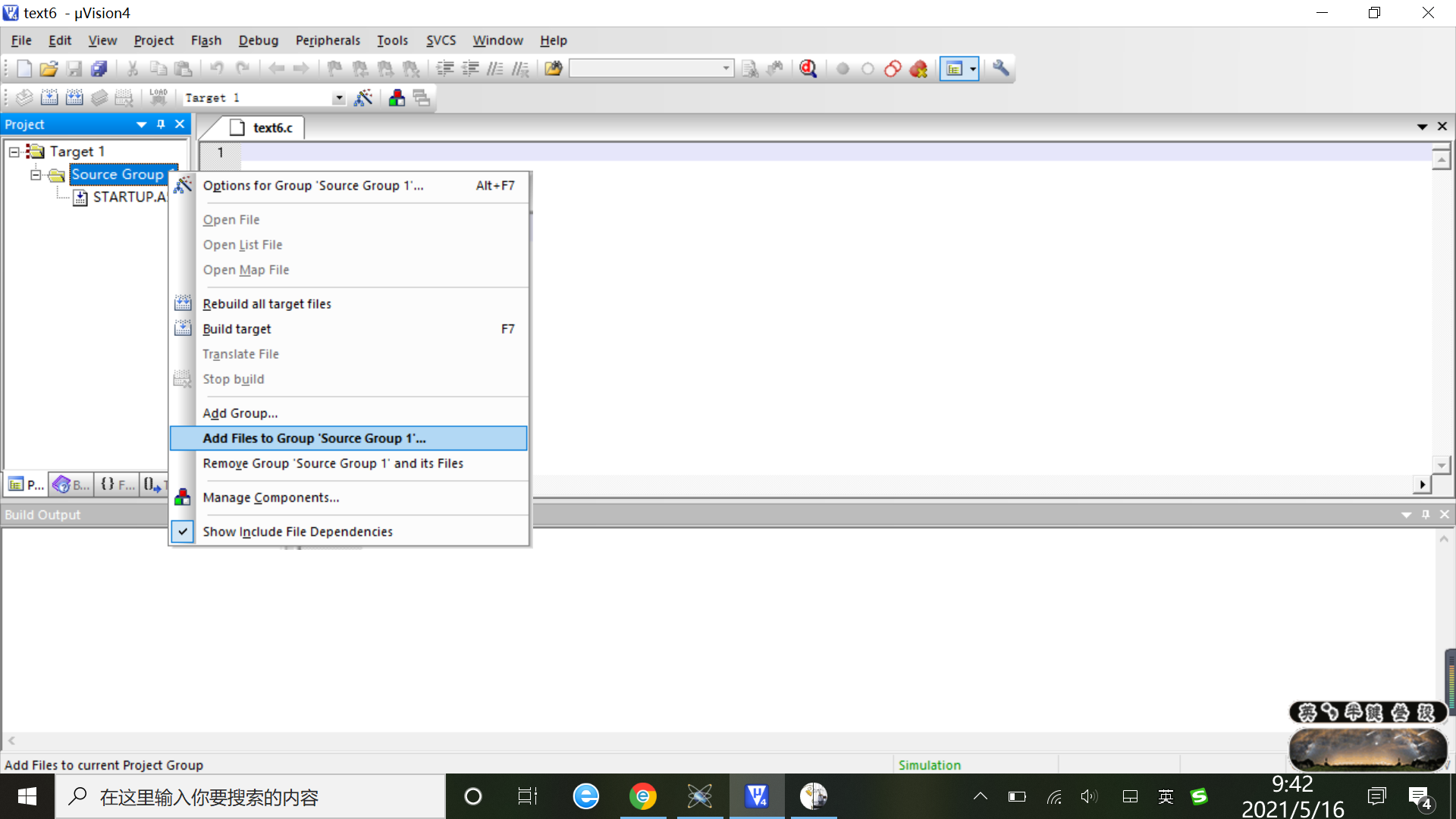Toggle Show Include File Dependencies option
This screenshot has height=819, width=1456.
297,532
